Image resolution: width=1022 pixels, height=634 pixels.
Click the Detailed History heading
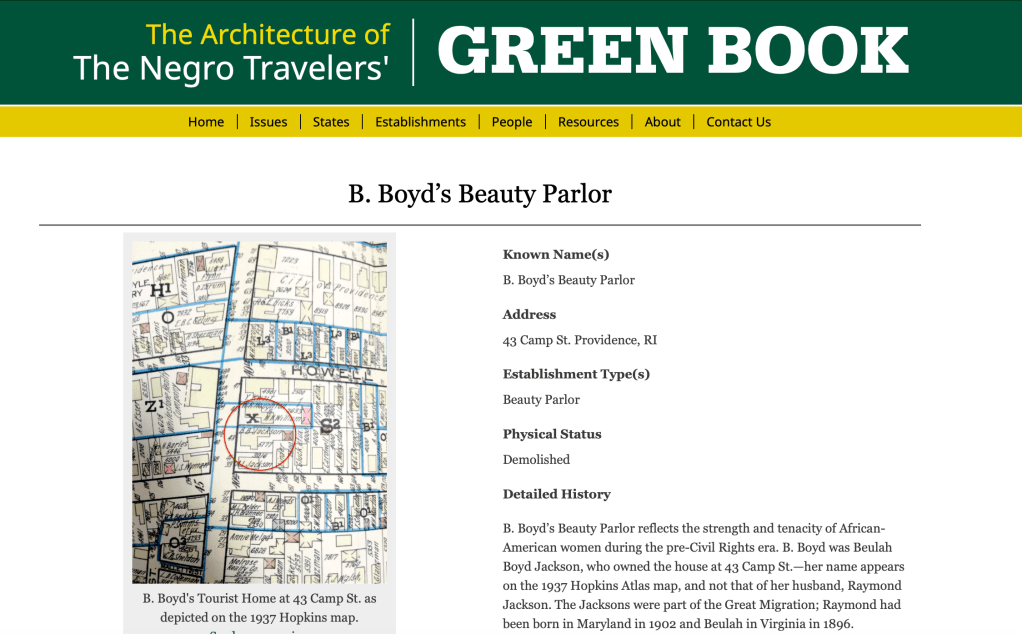556,494
